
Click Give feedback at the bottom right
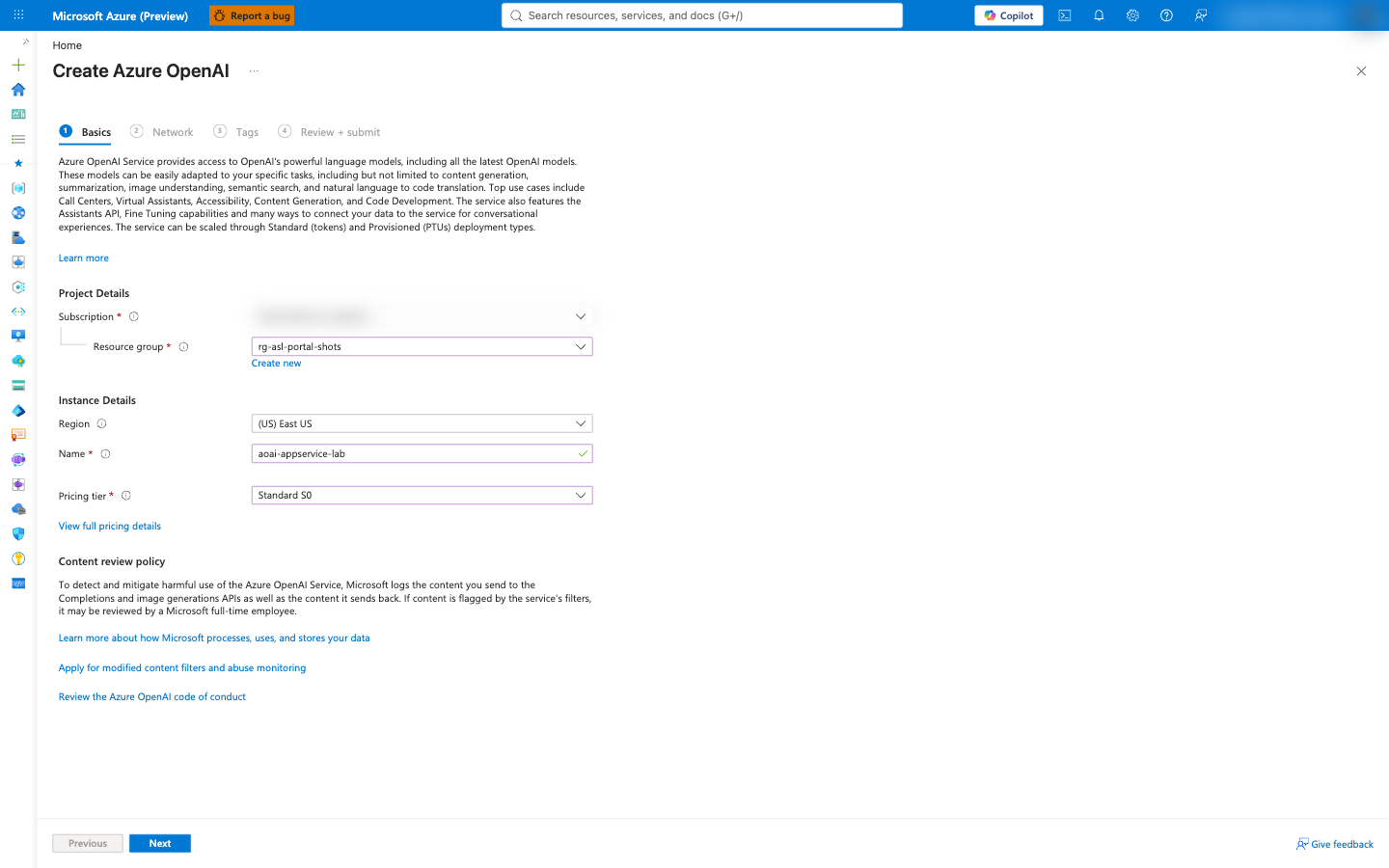[1335, 844]
